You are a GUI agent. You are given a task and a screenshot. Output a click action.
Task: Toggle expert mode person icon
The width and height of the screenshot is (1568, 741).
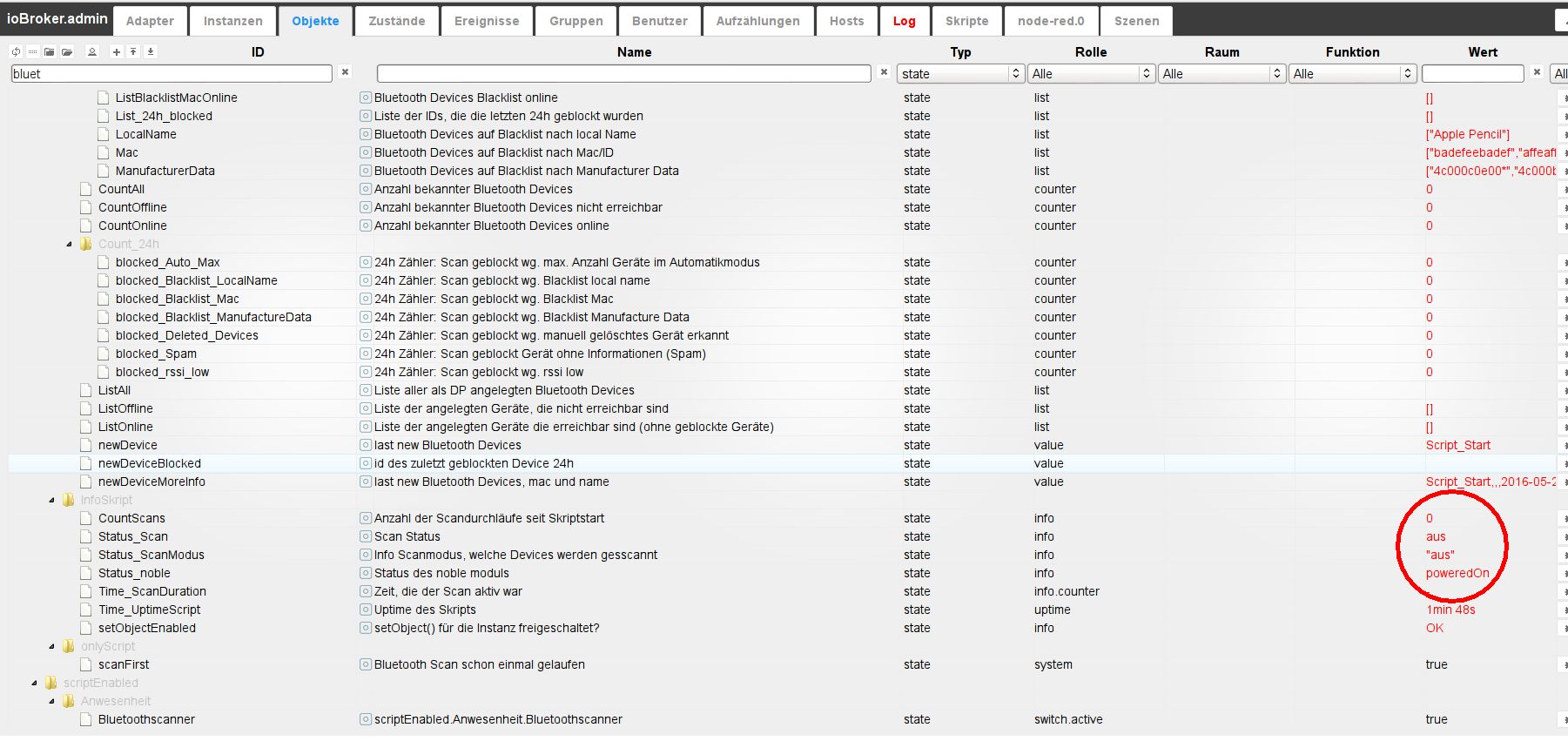click(x=92, y=52)
